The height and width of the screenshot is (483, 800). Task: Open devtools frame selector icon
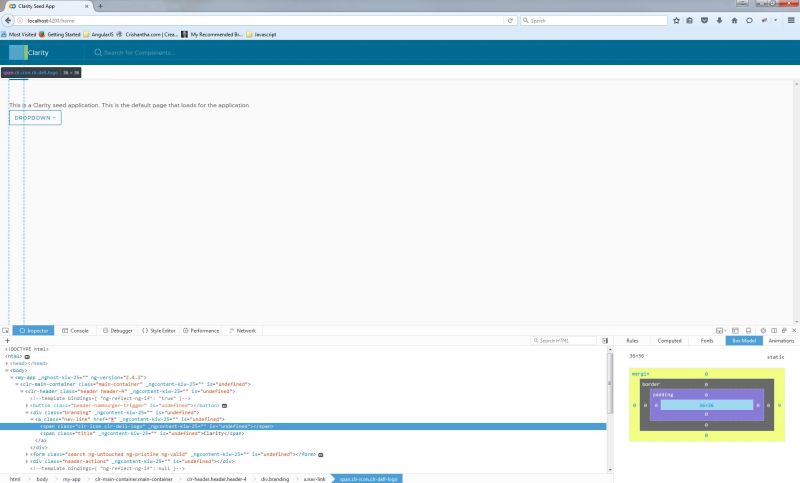(x=720, y=331)
